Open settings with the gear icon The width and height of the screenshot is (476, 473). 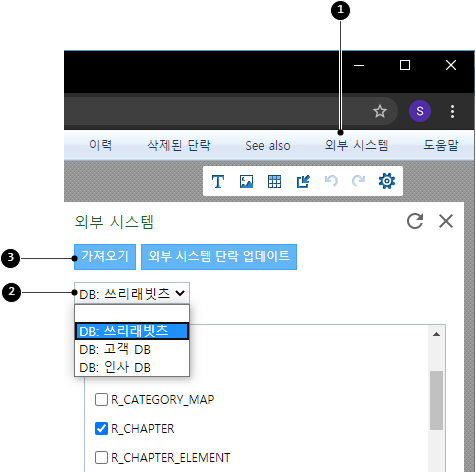click(x=387, y=181)
